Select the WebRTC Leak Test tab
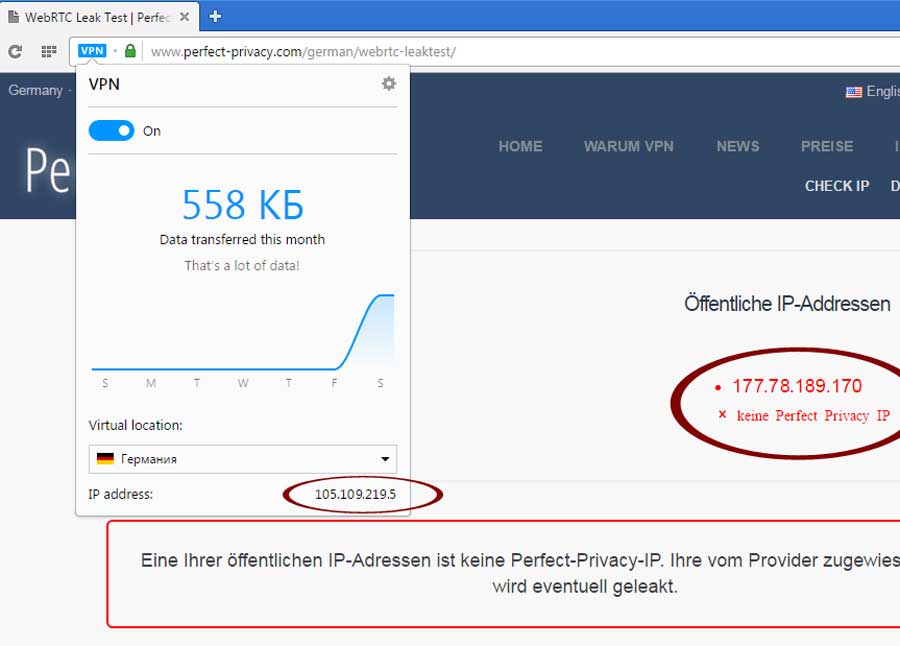This screenshot has width=900, height=646. [x=98, y=17]
